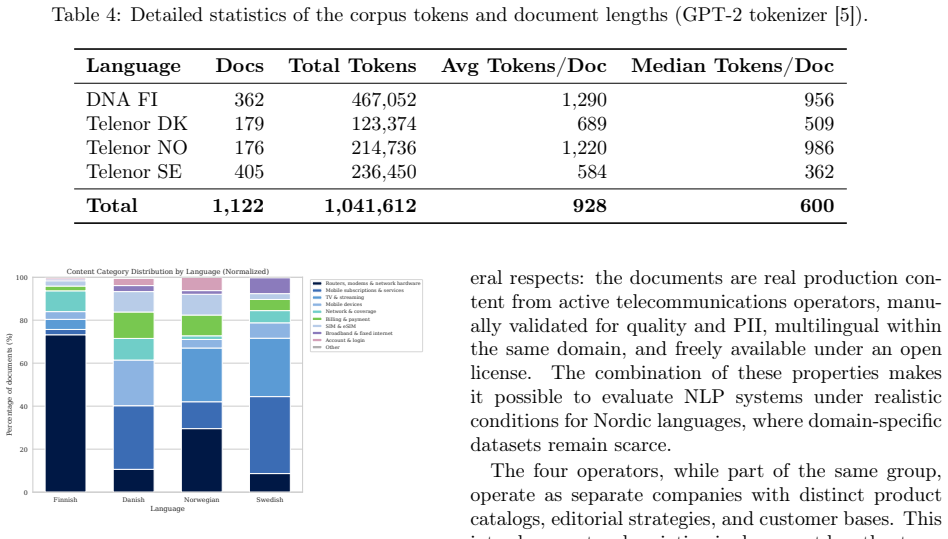This screenshot has height=539, width=948.
Task: Click the average value 689
Action: (x=591, y=124)
